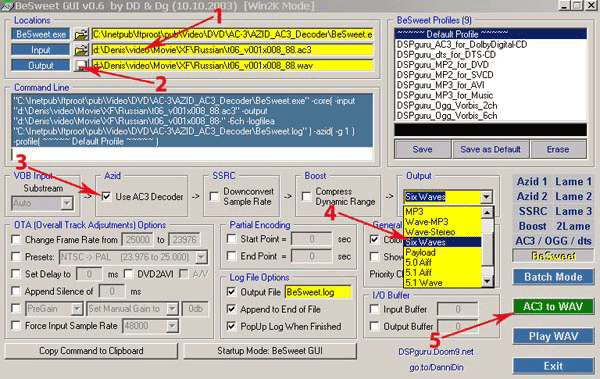Select the Default Profile entry
Image resolution: width=600 pixels, height=379 pixels.
point(491,34)
